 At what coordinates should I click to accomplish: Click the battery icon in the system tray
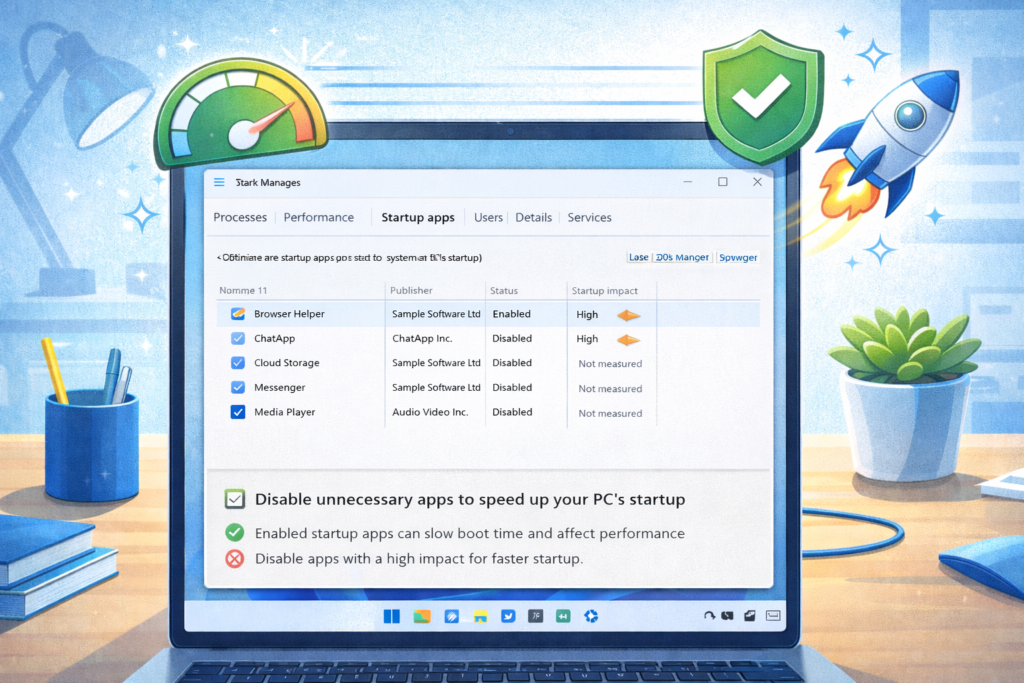click(772, 616)
